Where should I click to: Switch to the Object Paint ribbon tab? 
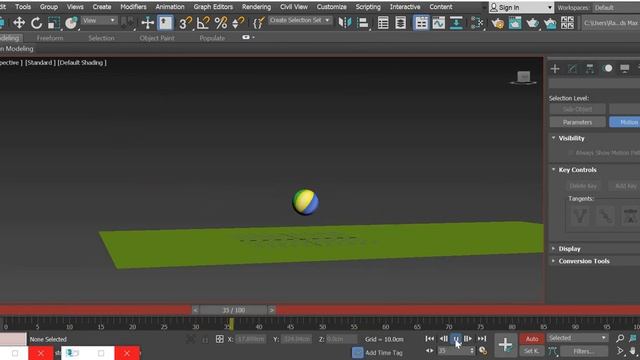[157, 38]
